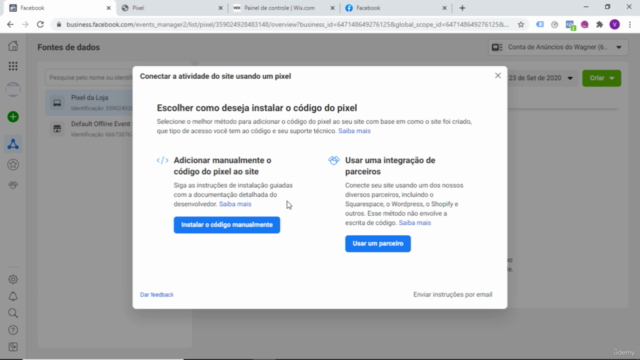Click the code brackets icon in dialog
Viewport: 640px width, 360px height.
coord(162,160)
